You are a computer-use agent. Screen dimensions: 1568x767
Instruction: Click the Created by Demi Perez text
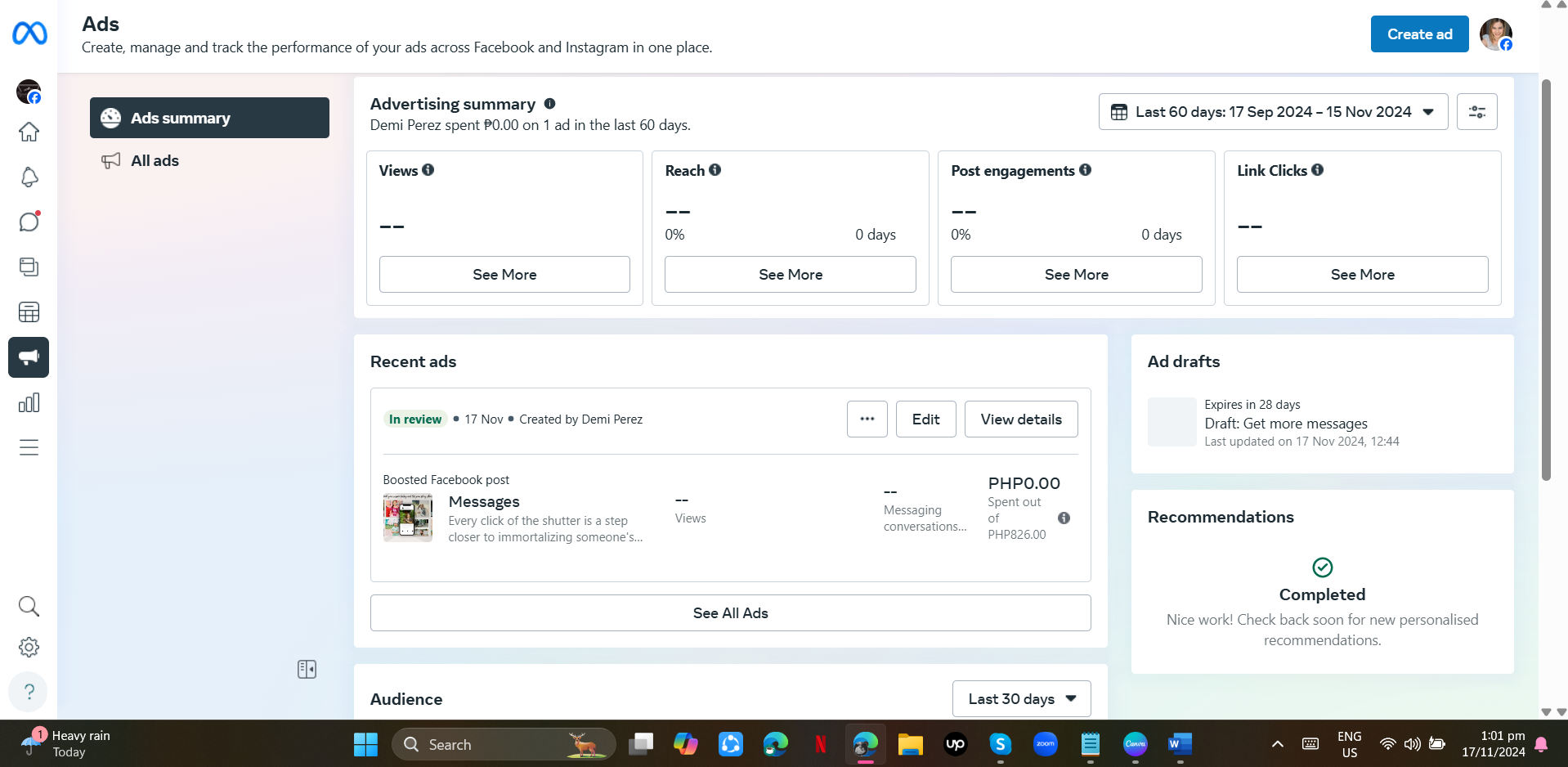click(580, 419)
